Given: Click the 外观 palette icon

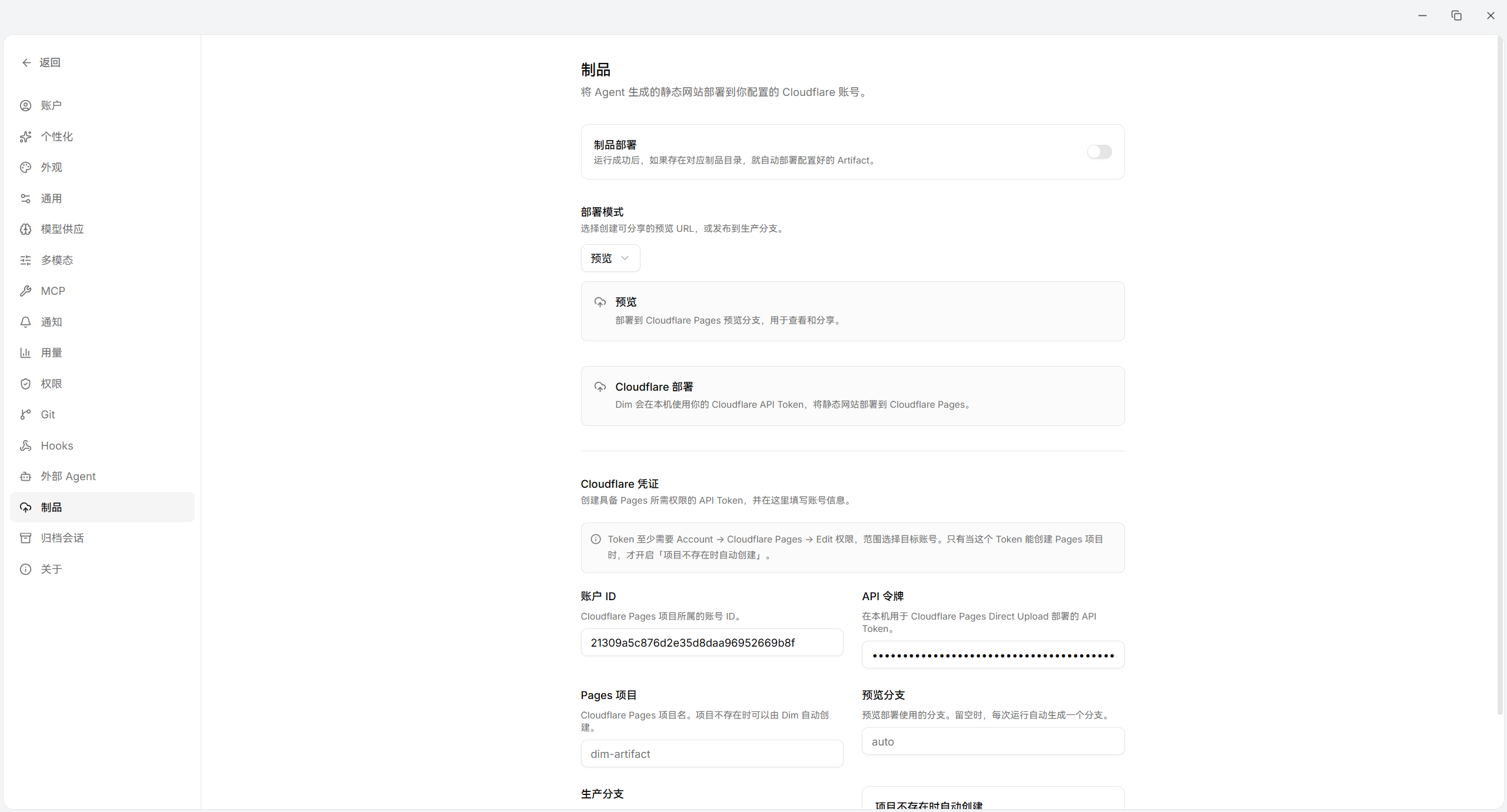Looking at the screenshot, I should (25, 167).
